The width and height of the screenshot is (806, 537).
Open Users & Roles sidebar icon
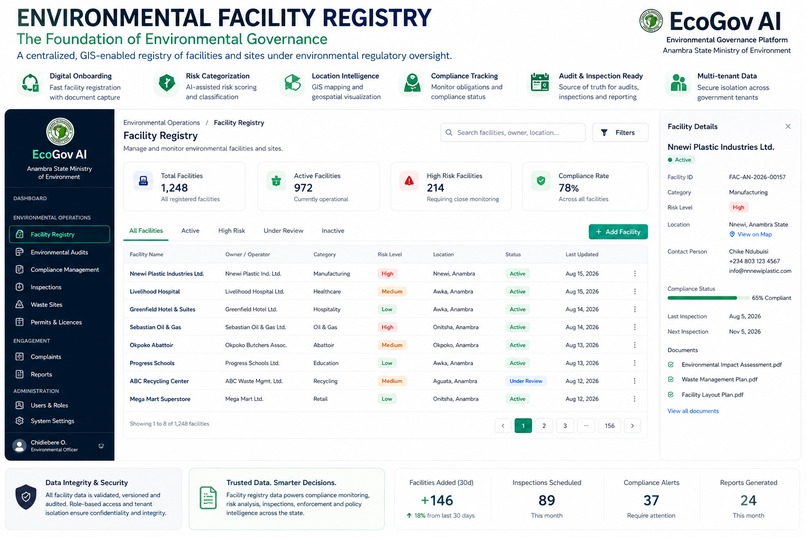20,405
